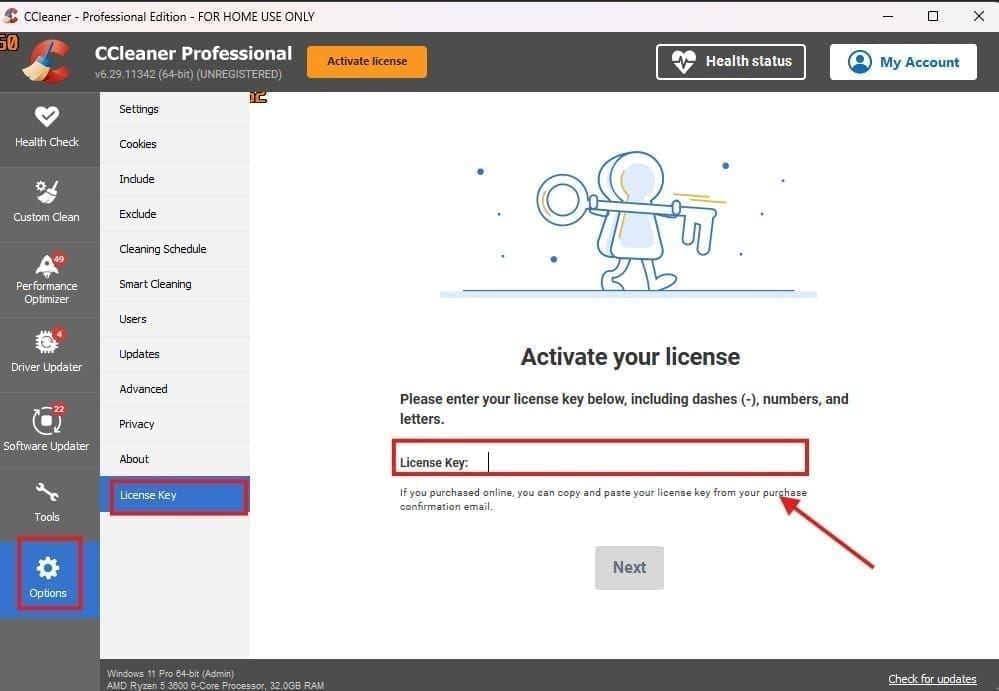Focus the License Key input field
999x691 pixels.
(x=640, y=461)
